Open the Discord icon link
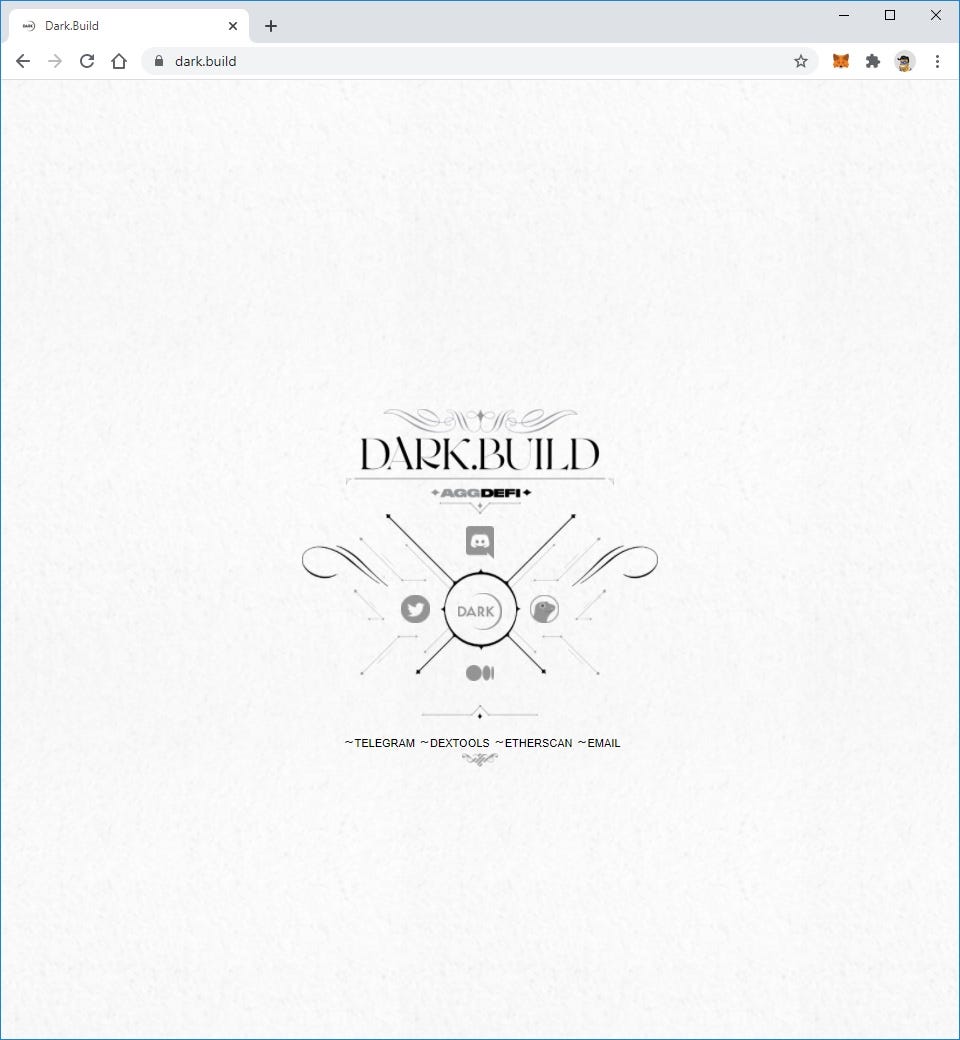 coord(480,542)
